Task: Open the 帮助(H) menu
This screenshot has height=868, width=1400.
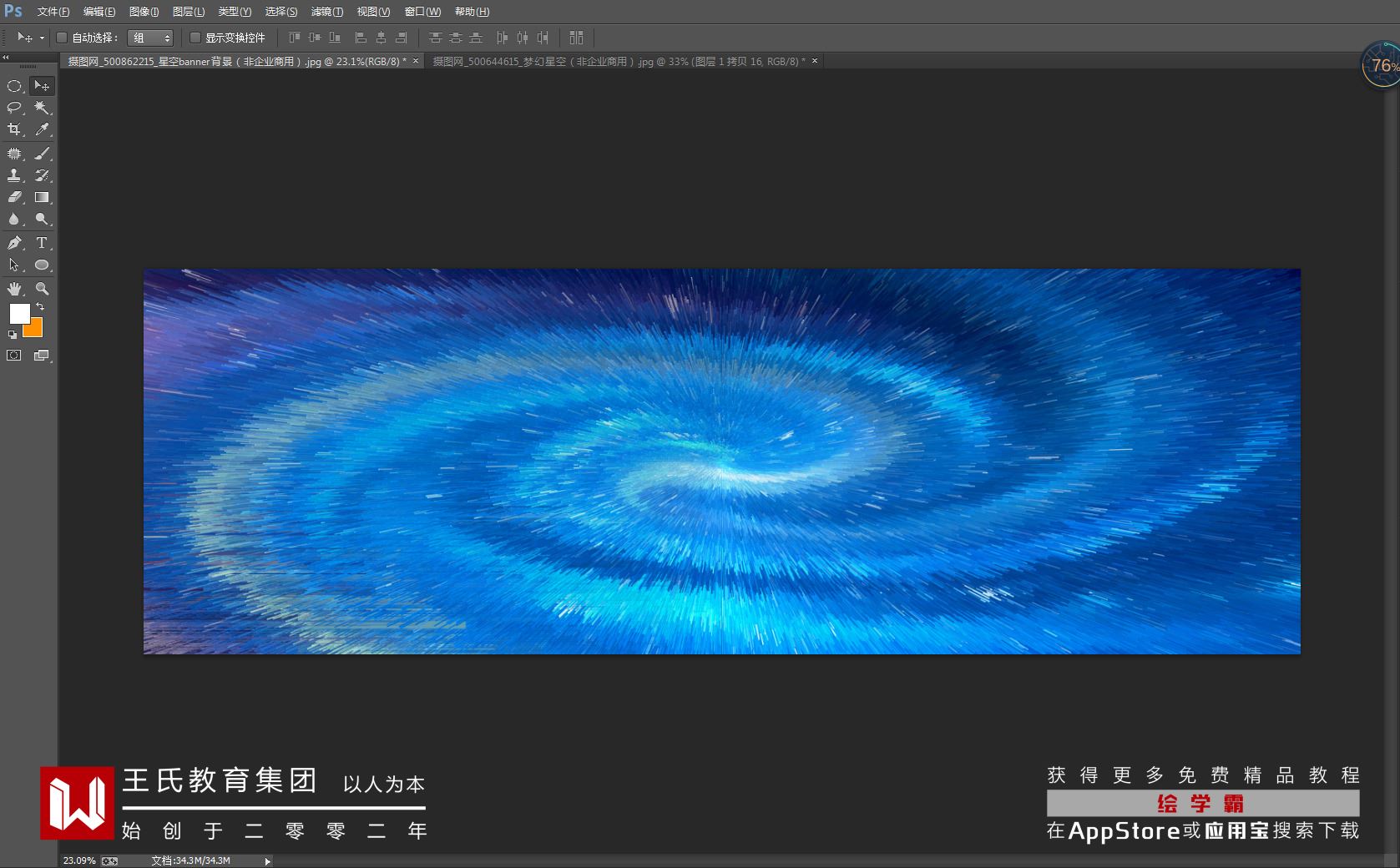Action: pyautogui.click(x=473, y=12)
